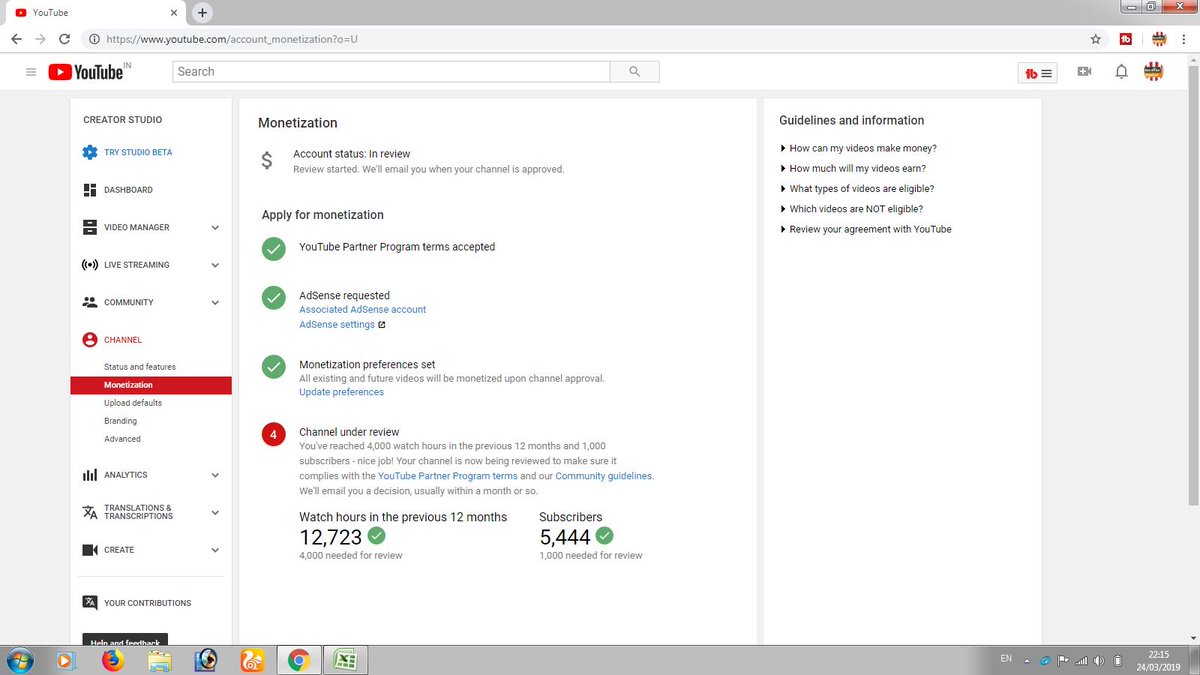Expand the Create section

pyautogui.click(x=215, y=551)
